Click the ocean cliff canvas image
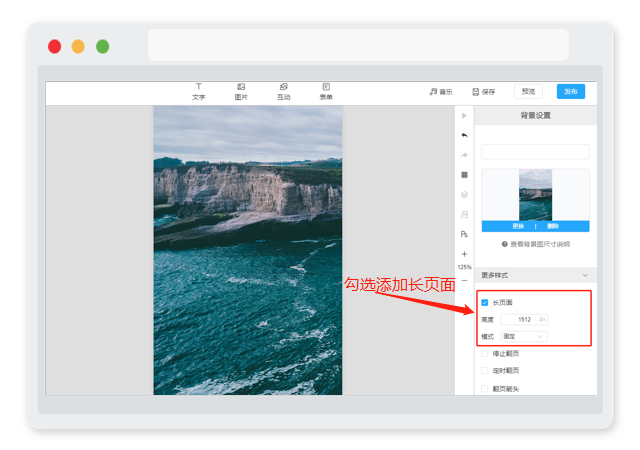The height and width of the screenshot is (450, 640). [x=248, y=250]
